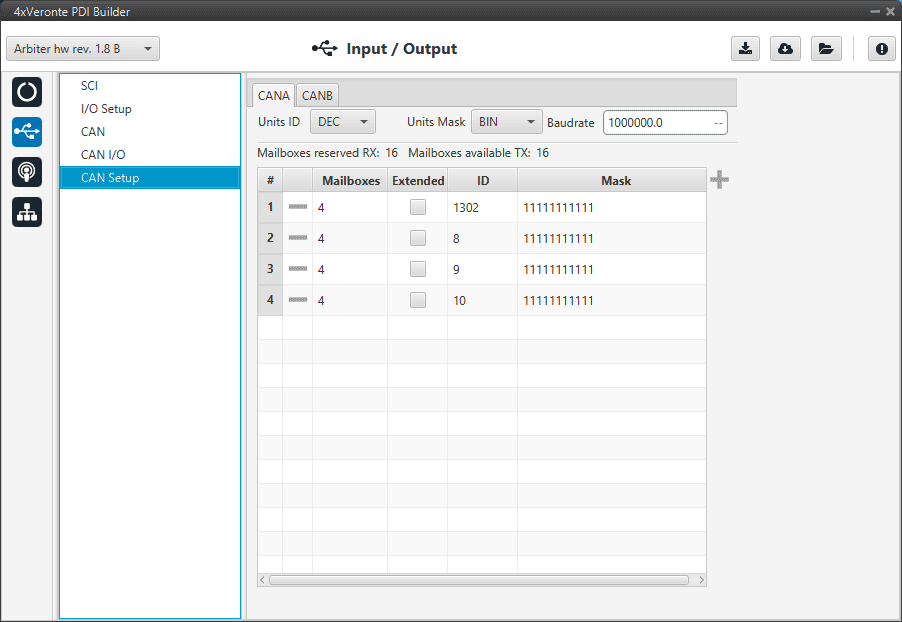
Task: Remove mailbox row 3 with minus icon
Action: pos(297,269)
